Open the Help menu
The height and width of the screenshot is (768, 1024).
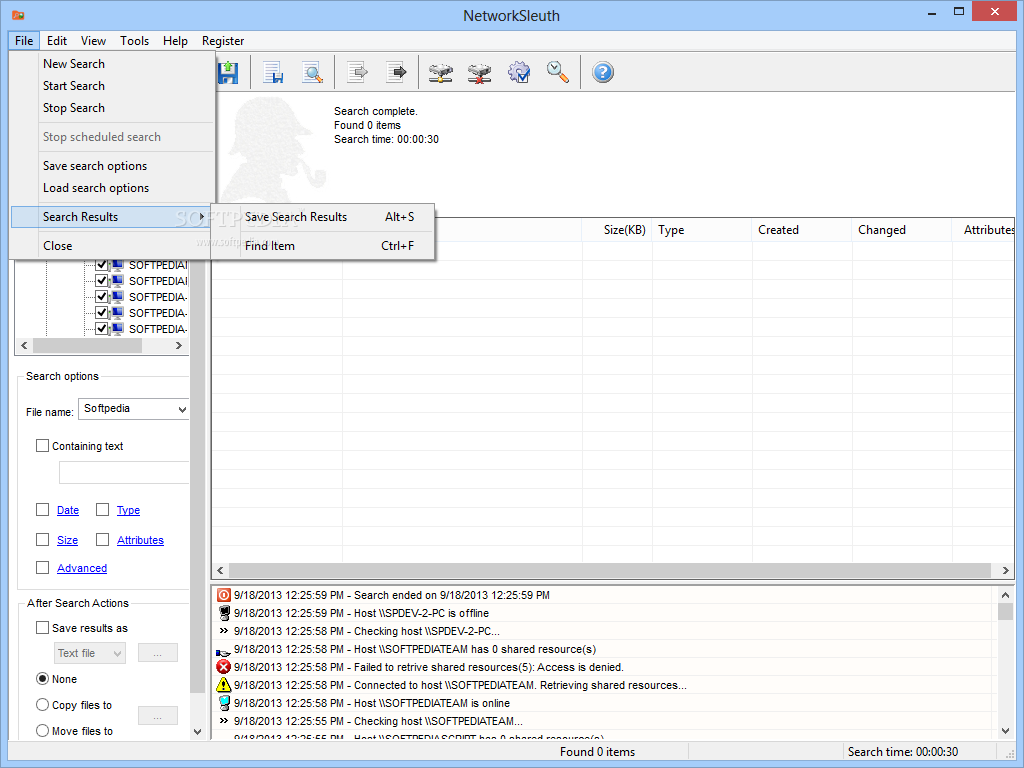175,40
